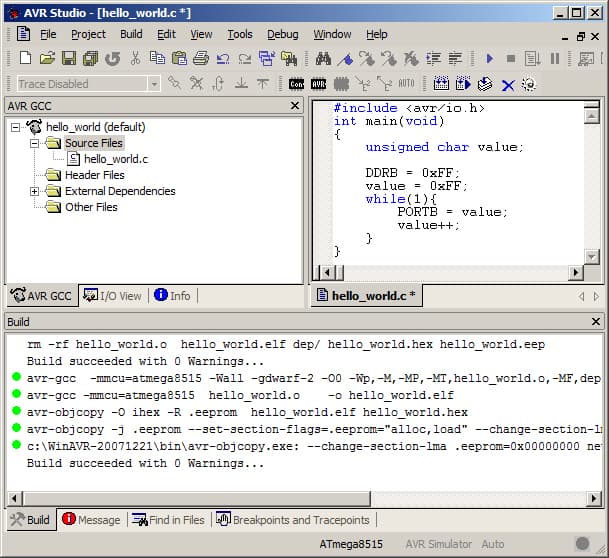The width and height of the screenshot is (609, 558).
Task: Open the Edit menu
Action: 166,34
